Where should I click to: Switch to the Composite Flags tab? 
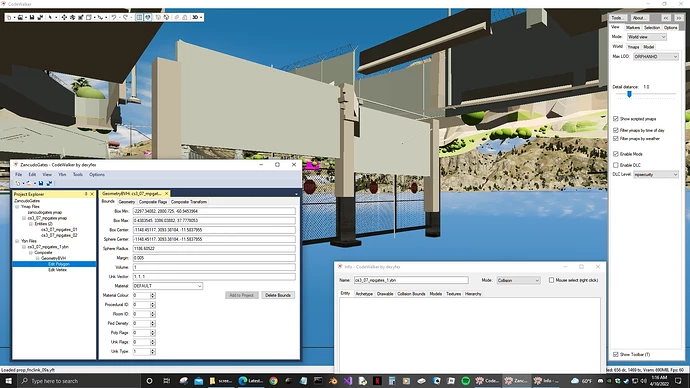coord(153,202)
